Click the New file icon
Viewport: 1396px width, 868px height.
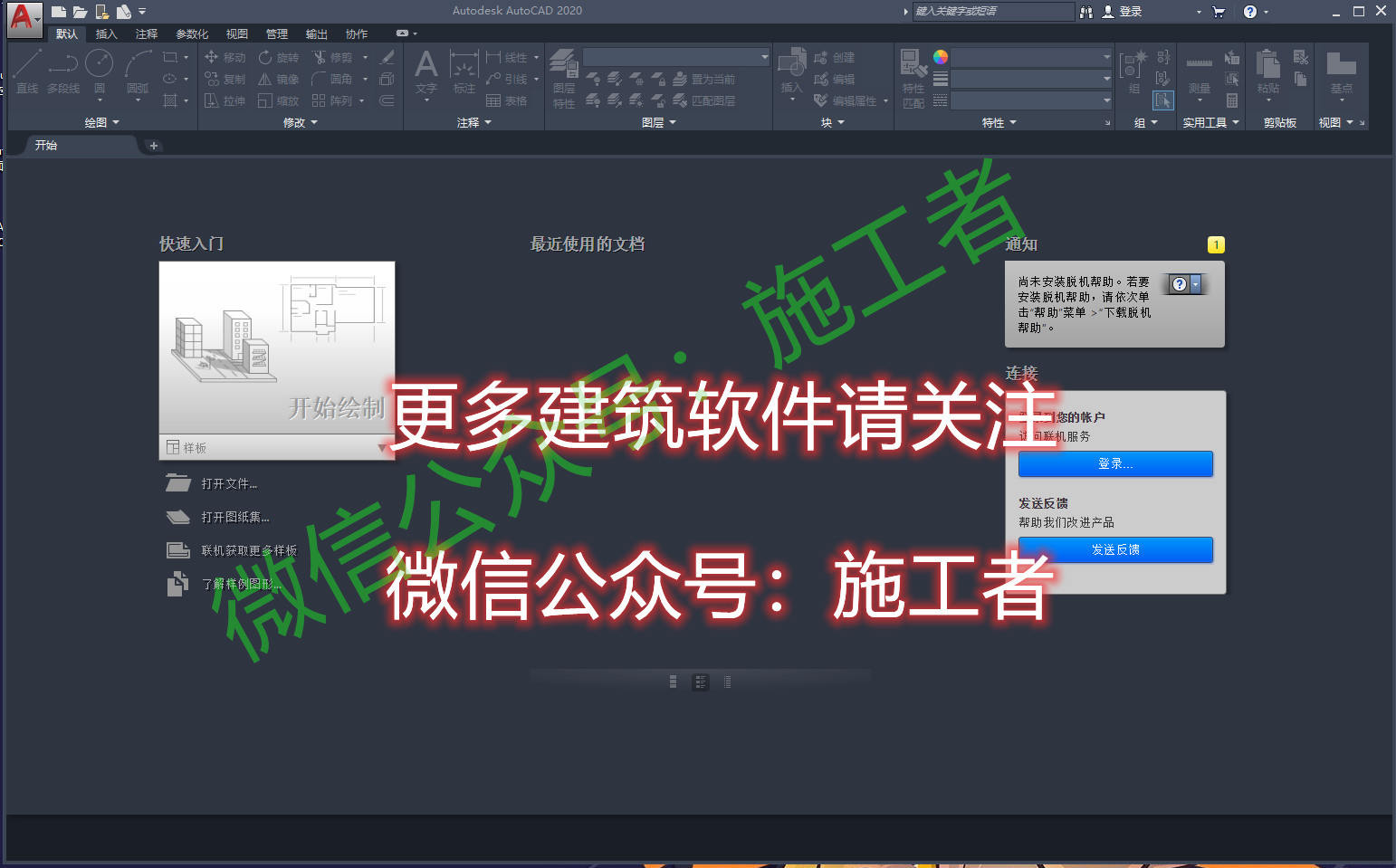[59, 12]
